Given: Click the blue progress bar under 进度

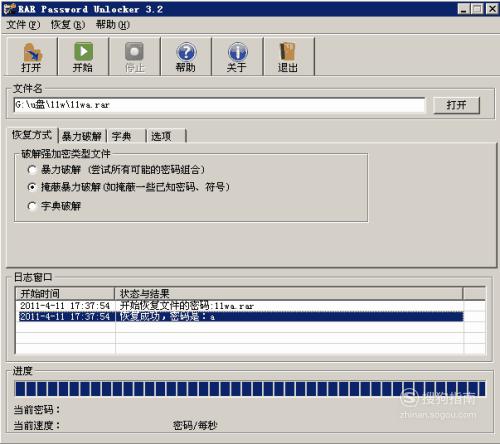Looking at the screenshot, I should click(x=250, y=389).
